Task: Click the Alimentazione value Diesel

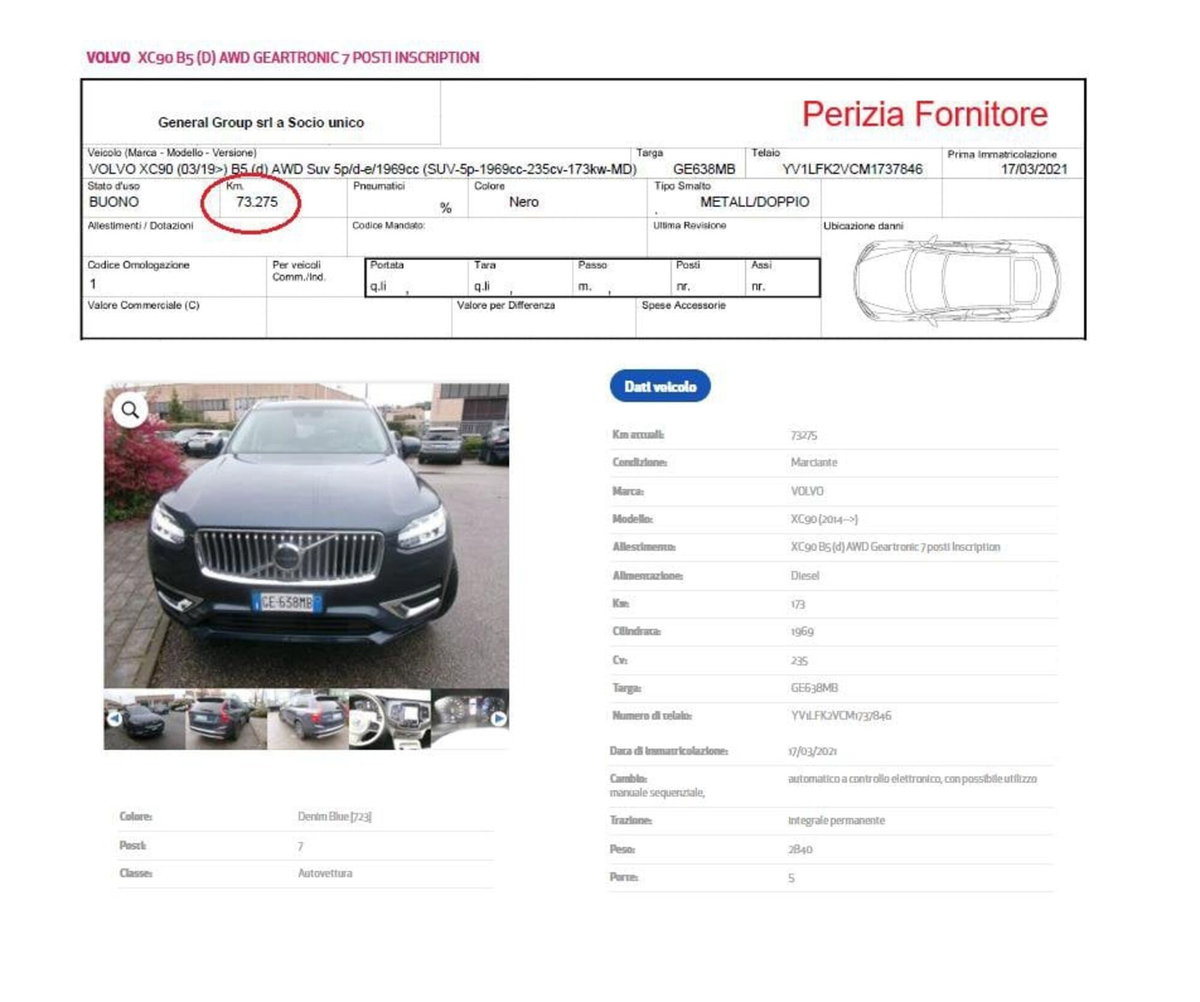Action: [805, 576]
